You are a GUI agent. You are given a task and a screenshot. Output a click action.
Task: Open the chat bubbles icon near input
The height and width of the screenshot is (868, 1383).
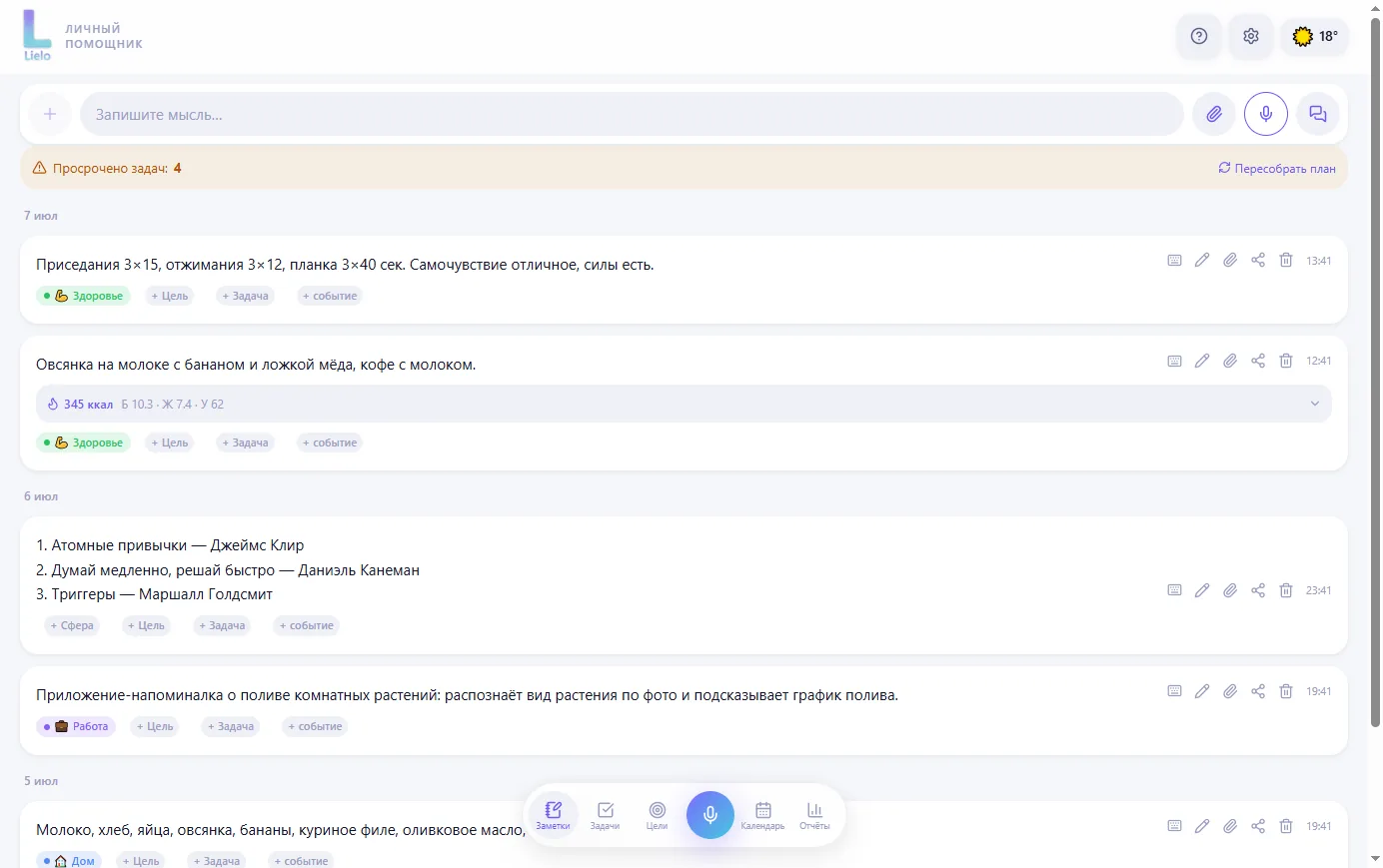1318,114
